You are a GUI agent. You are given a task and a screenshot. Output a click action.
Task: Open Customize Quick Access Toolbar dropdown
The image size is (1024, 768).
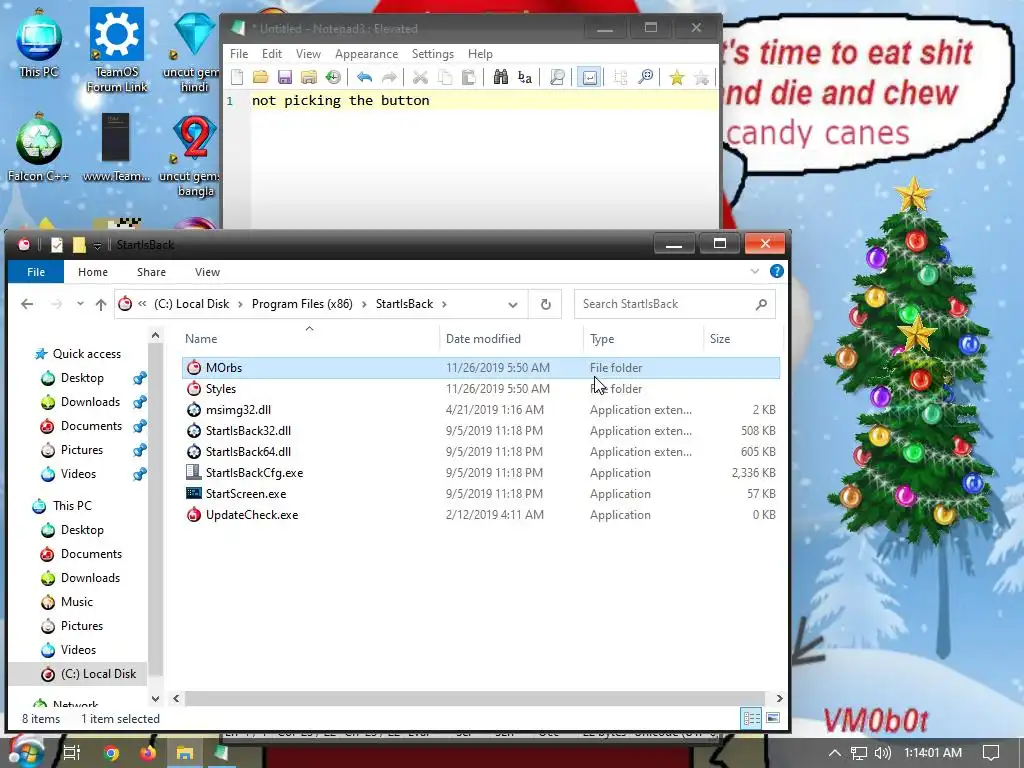pyautogui.click(x=97, y=246)
